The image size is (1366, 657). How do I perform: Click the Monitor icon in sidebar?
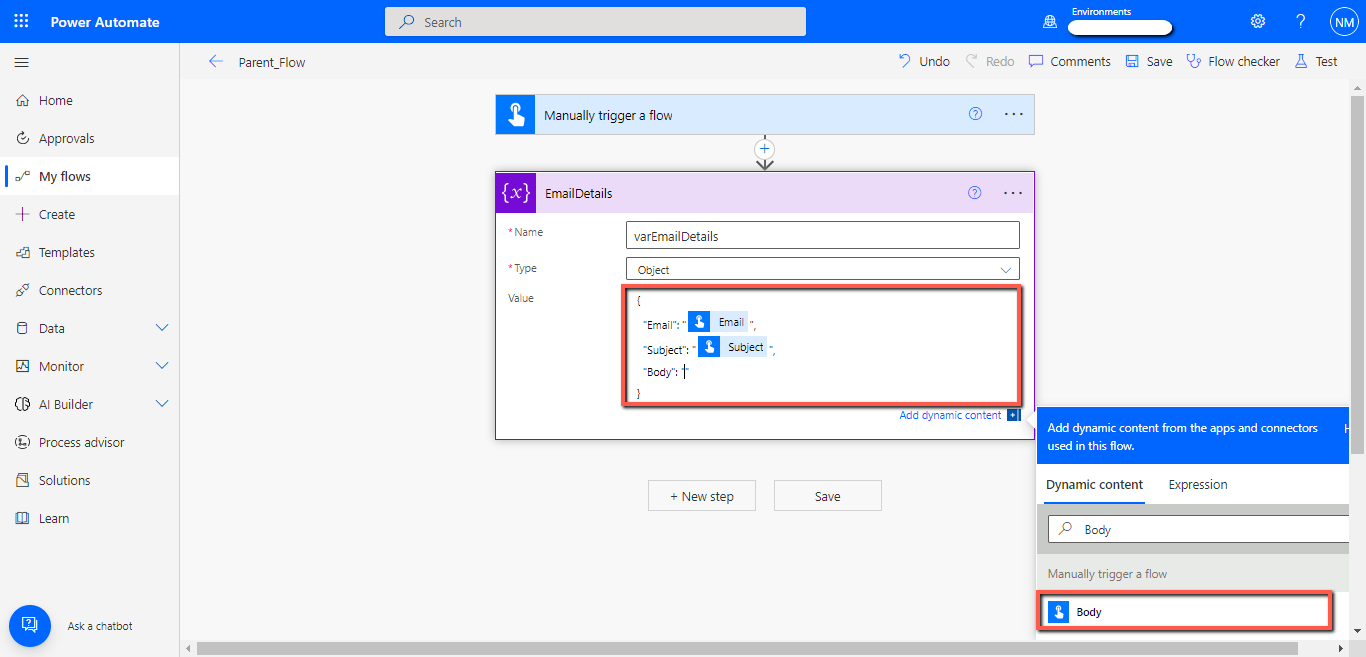coord(23,366)
